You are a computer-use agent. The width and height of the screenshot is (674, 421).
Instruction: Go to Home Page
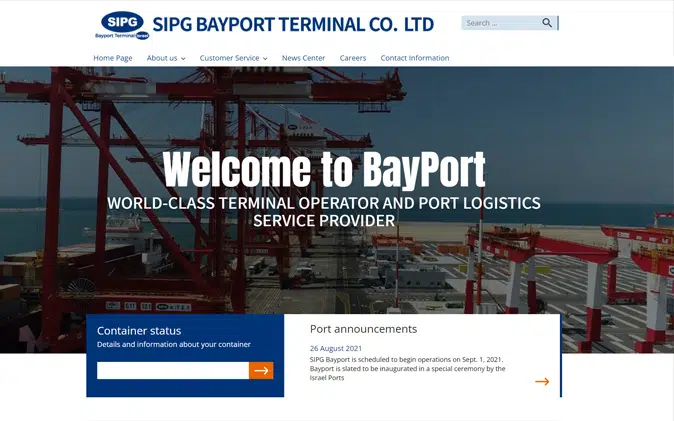(x=113, y=58)
